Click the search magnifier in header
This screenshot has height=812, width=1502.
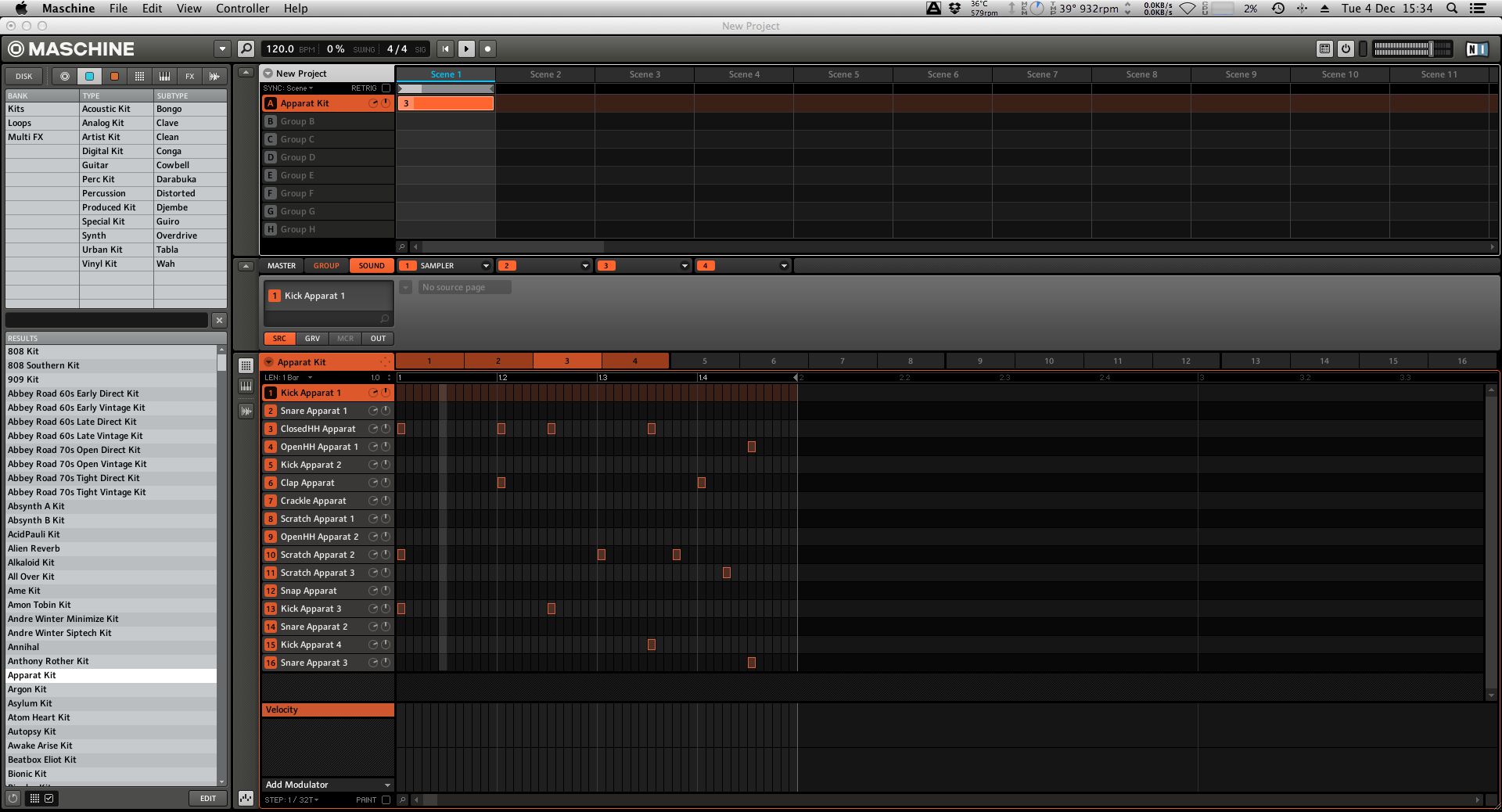(x=246, y=49)
